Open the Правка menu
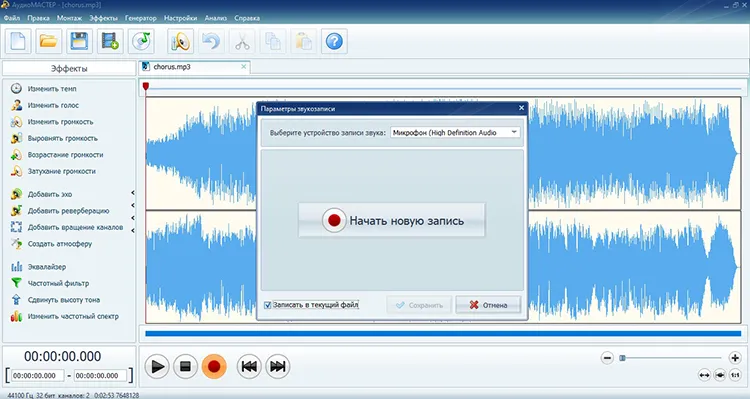Viewport: 750px width, 399px height. coord(38,18)
